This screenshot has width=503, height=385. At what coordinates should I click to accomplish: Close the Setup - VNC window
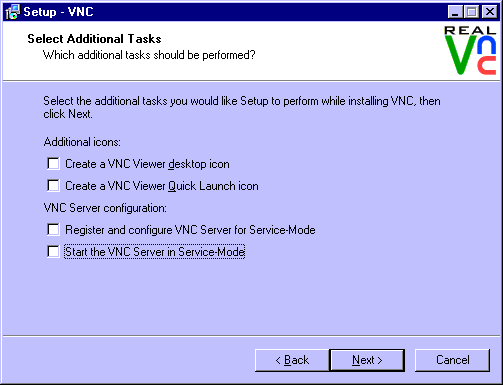tap(489, 12)
